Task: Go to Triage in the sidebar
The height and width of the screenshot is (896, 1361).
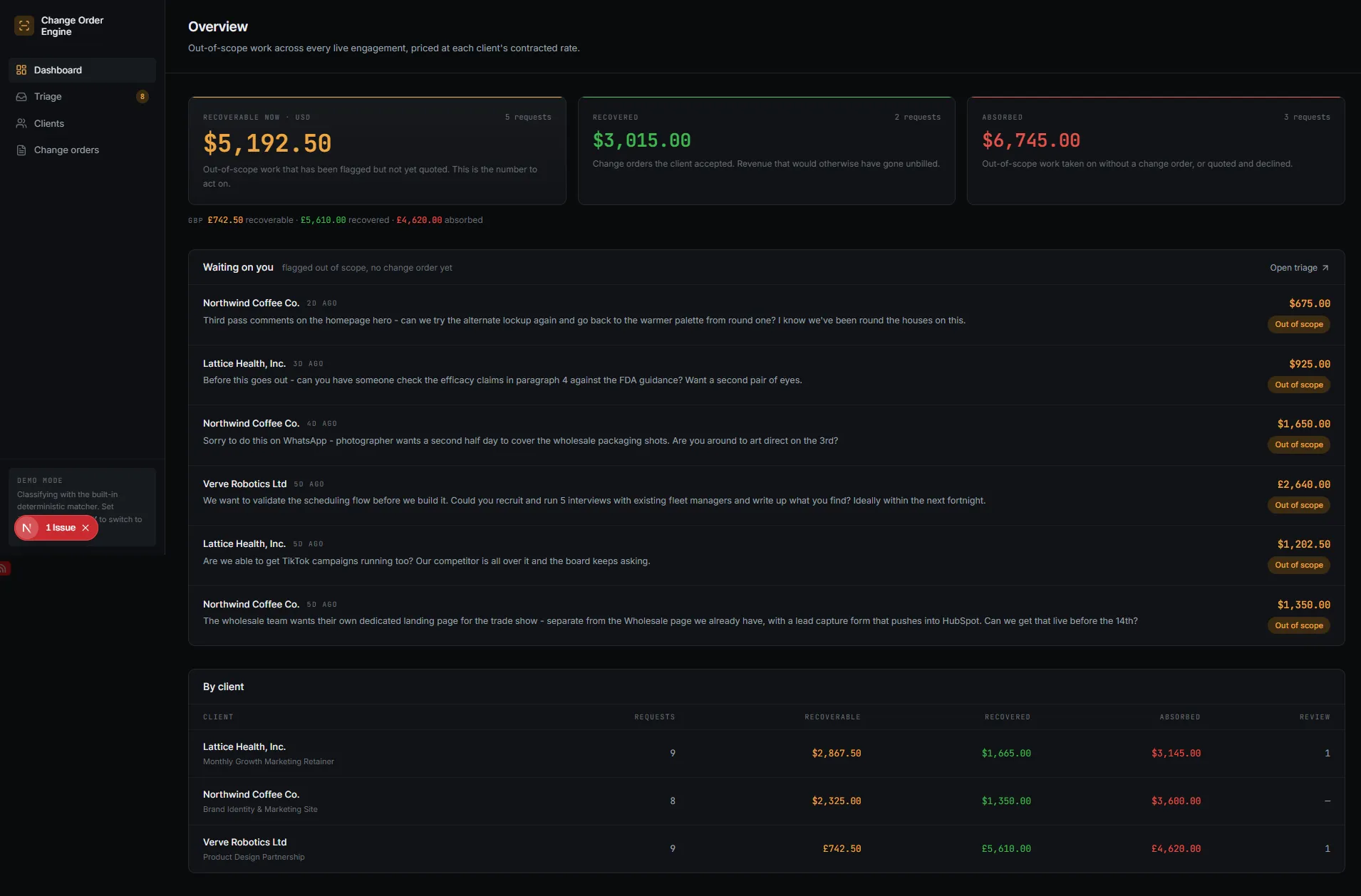Action: tap(82, 97)
